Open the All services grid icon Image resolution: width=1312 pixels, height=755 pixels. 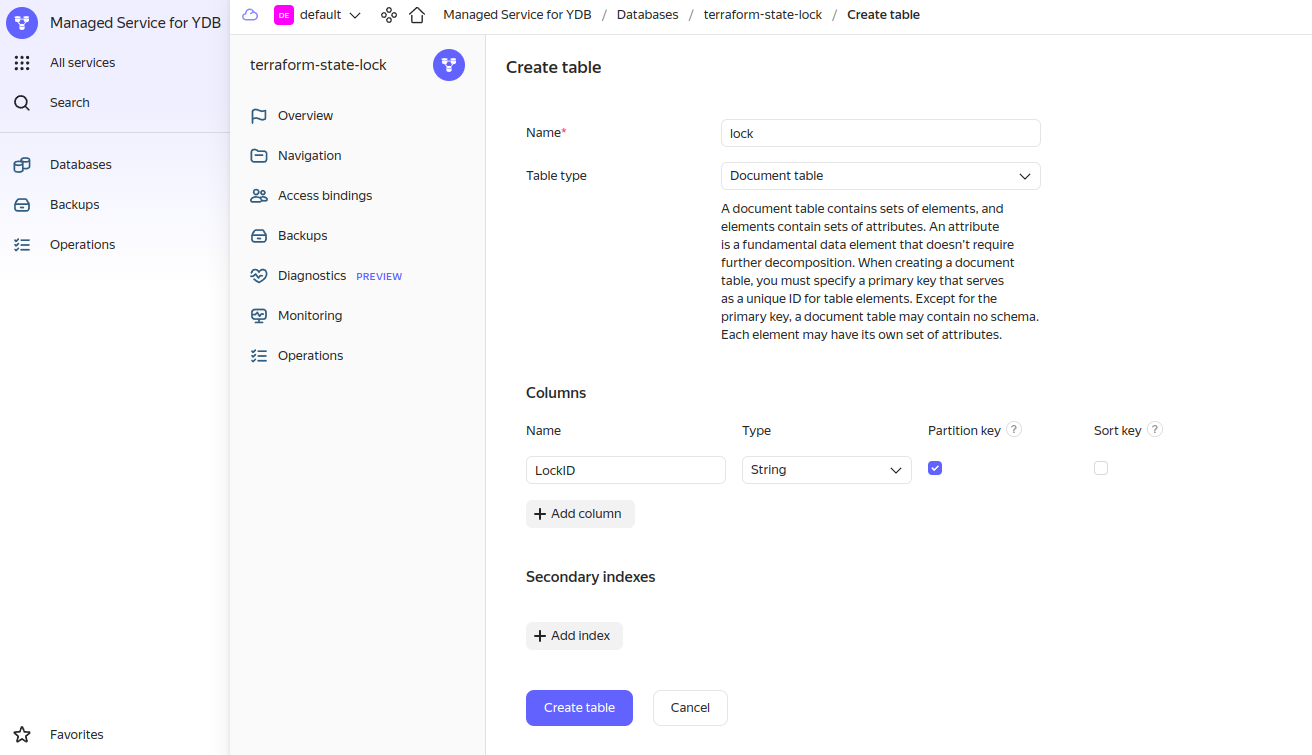(22, 62)
